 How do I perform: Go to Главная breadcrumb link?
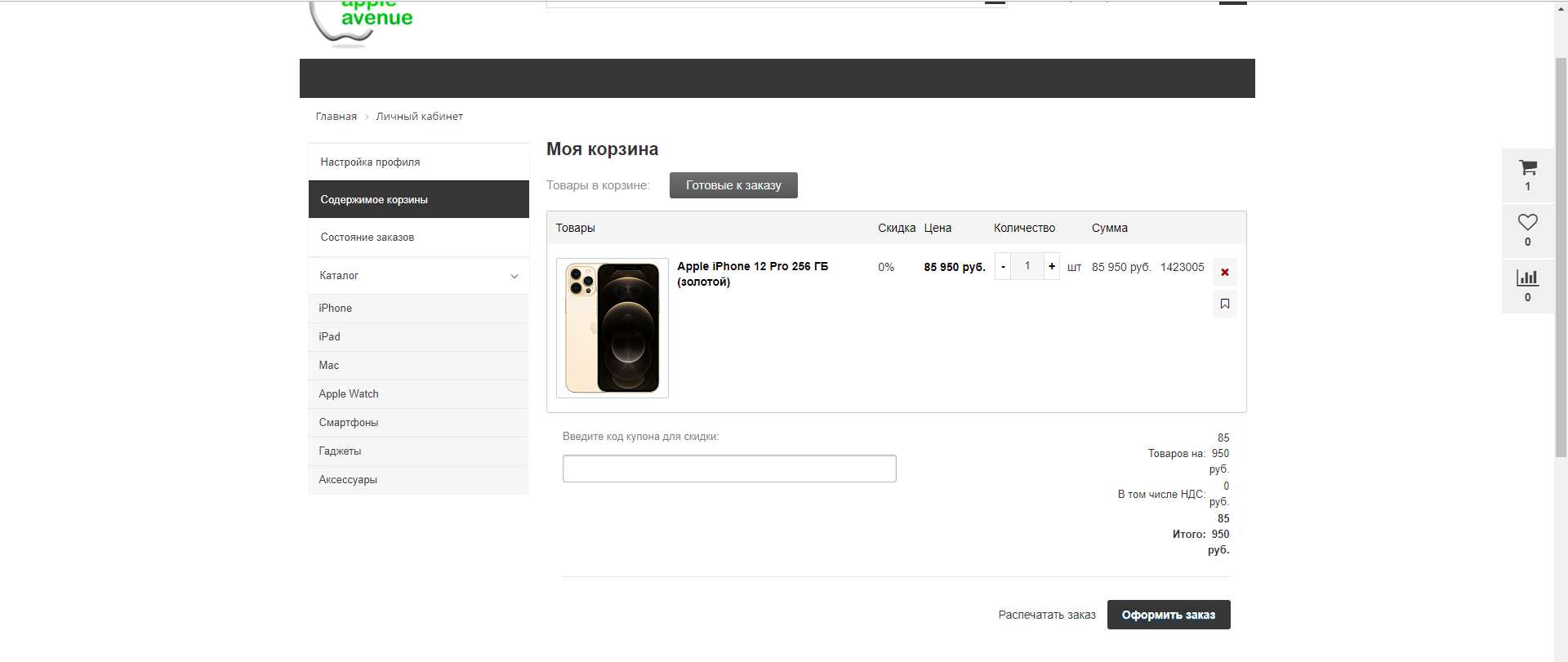tap(336, 117)
